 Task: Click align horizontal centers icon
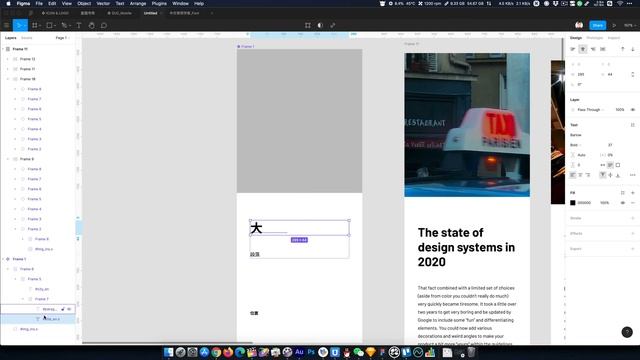583,49
